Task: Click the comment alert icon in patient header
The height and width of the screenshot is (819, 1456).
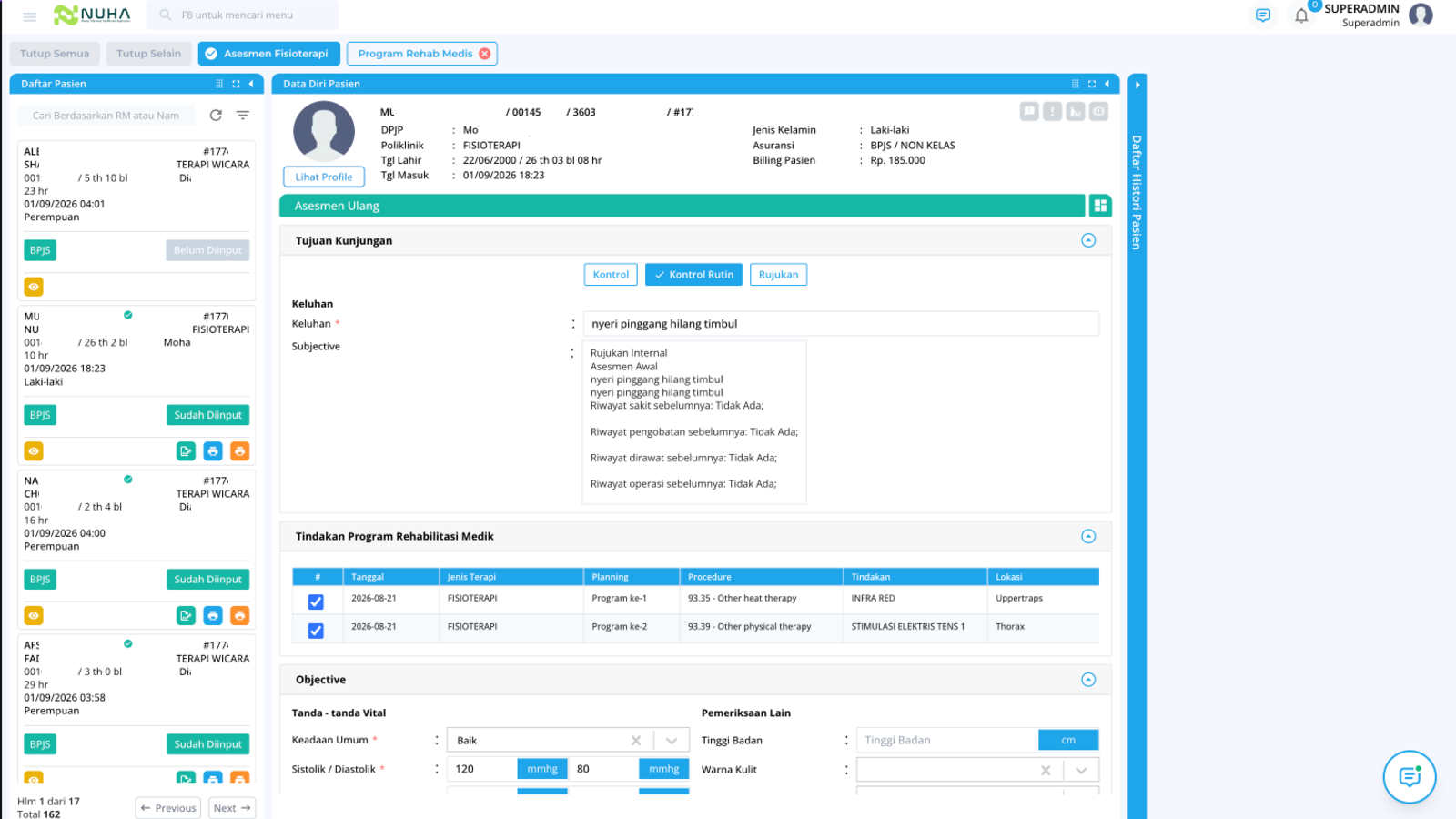Action: pos(1029,111)
